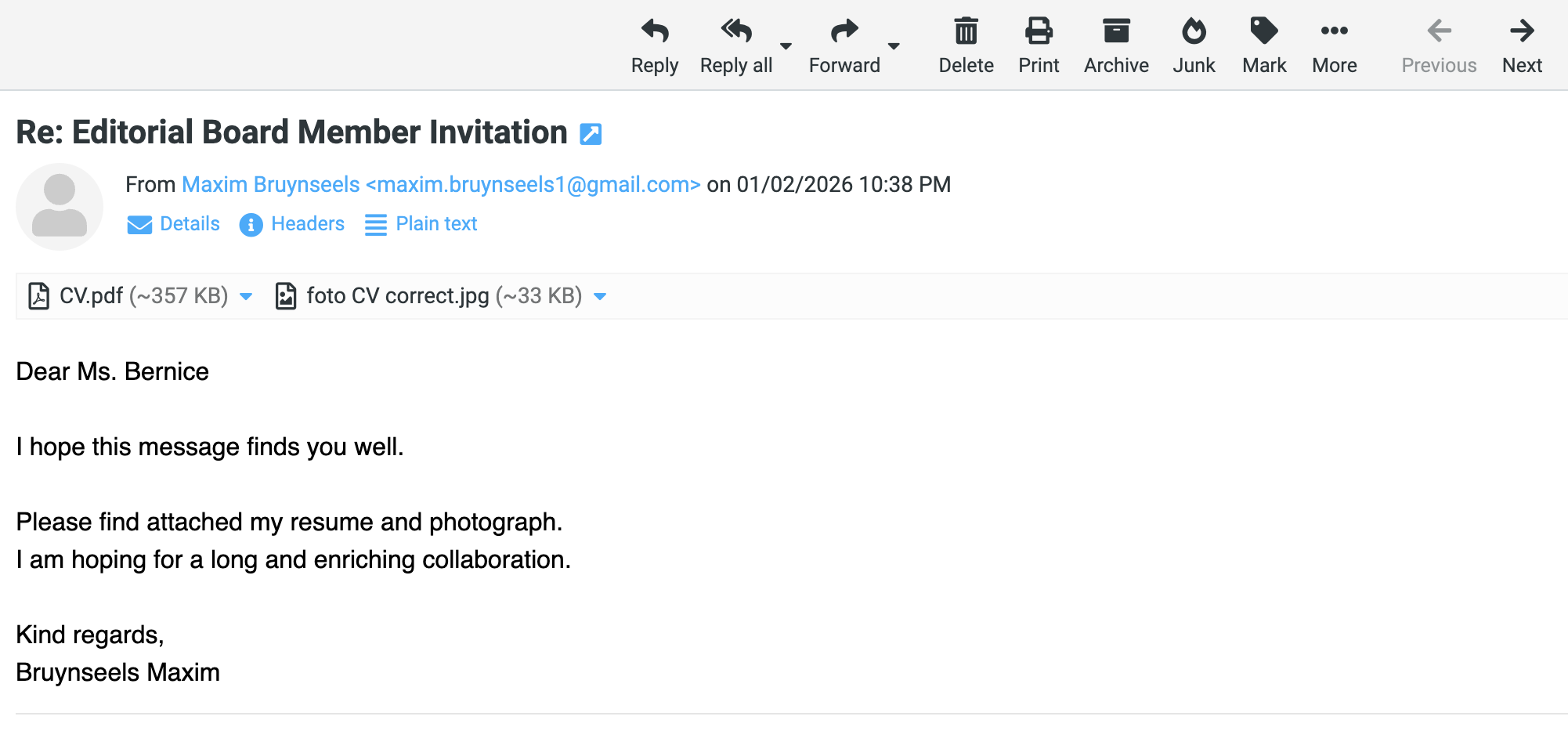Image resolution: width=1568 pixels, height=738 pixels.
Task: Expand Forward options arrow
Action: pyautogui.click(x=894, y=46)
